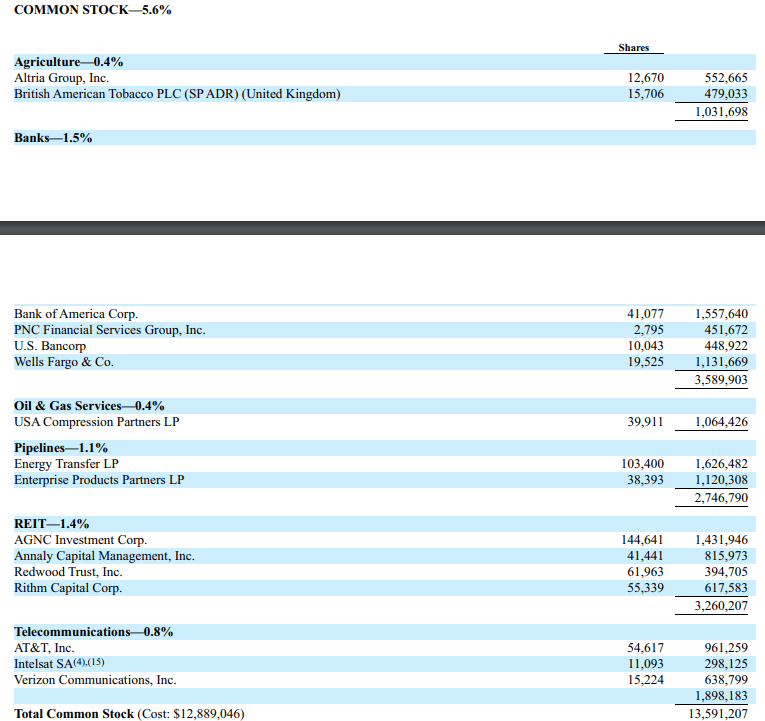The image size is (765, 721).
Task: Select the Pipelines—1.1% category header
Action: (x=61, y=448)
